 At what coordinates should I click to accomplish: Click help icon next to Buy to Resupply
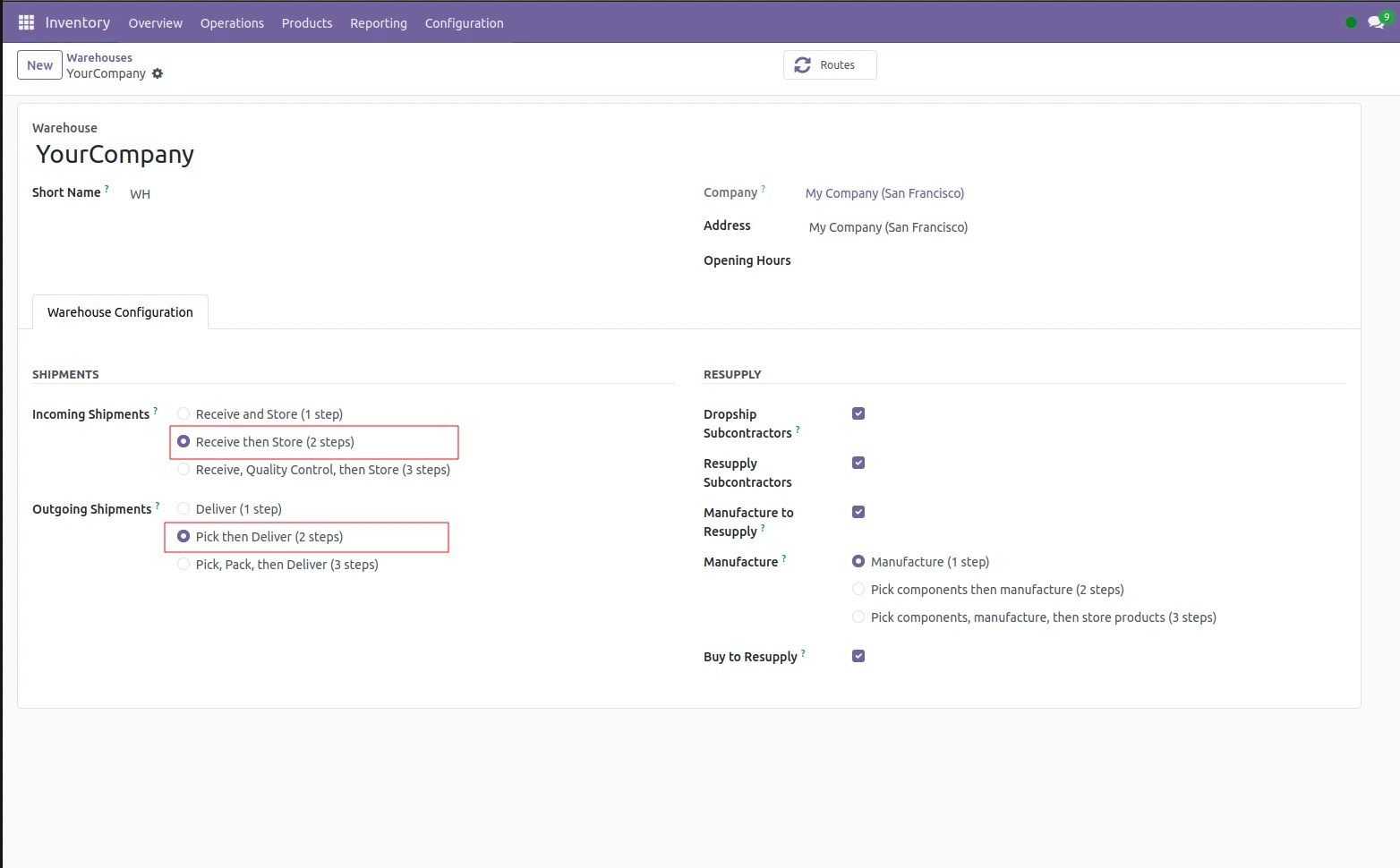pyautogui.click(x=803, y=653)
